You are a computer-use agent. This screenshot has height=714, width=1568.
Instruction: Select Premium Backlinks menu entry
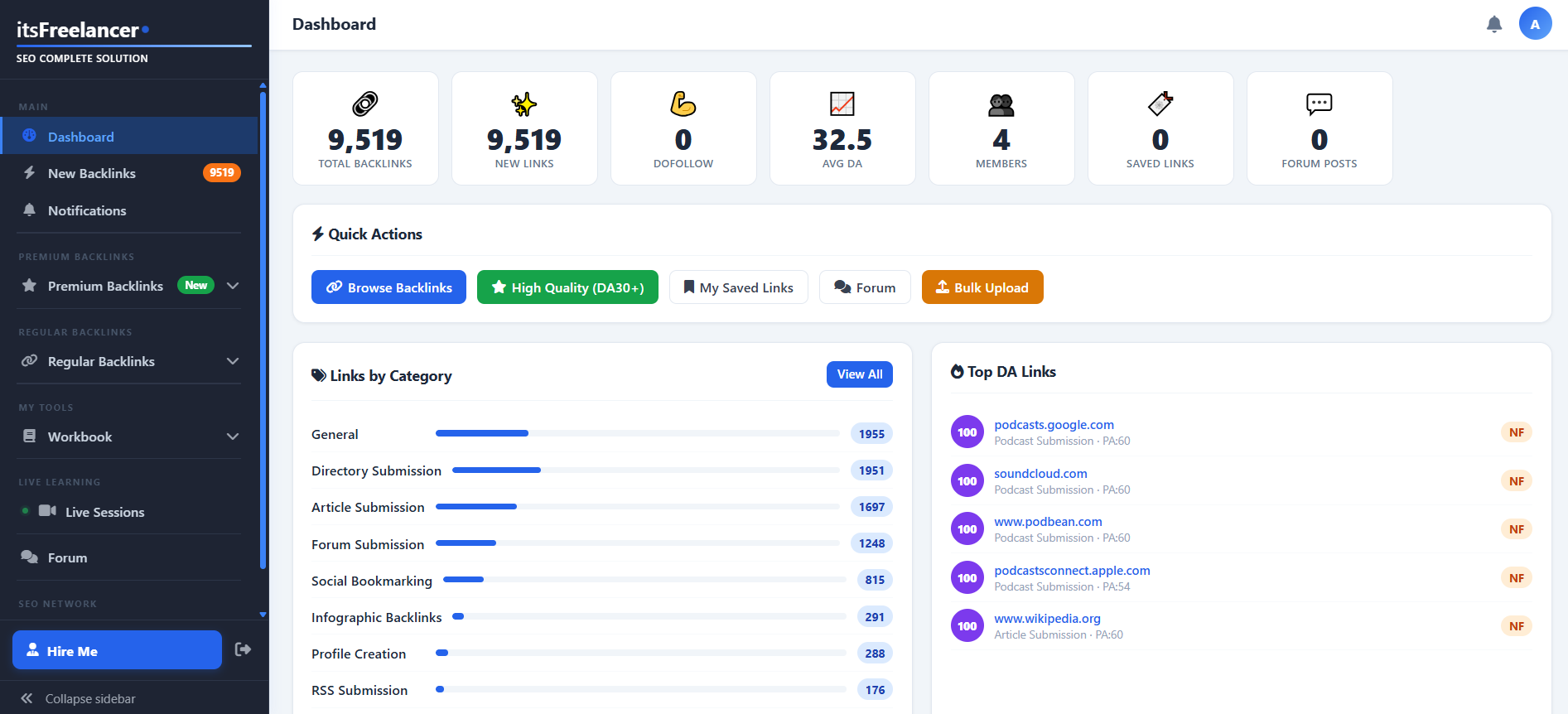[129, 286]
